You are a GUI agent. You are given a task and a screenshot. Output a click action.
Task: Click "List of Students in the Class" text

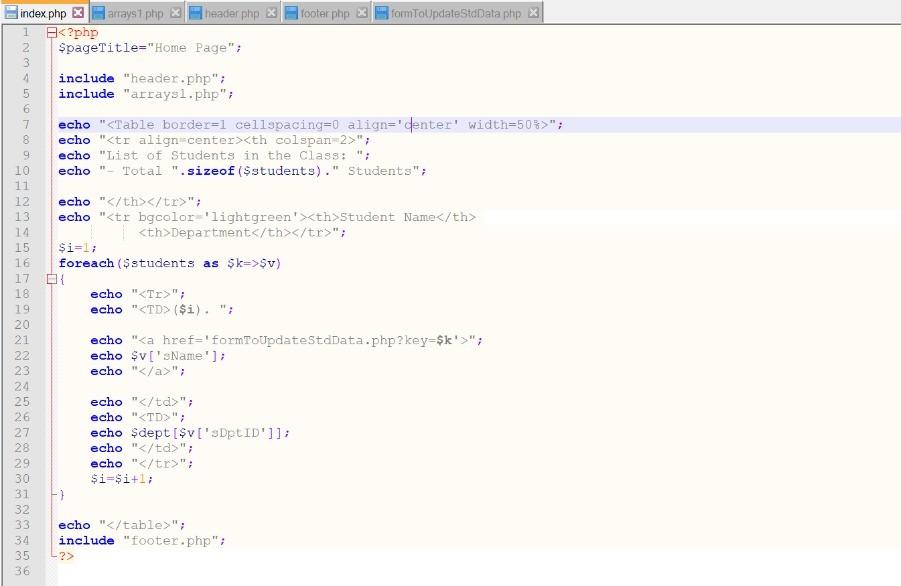pyautogui.click(x=223, y=156)
